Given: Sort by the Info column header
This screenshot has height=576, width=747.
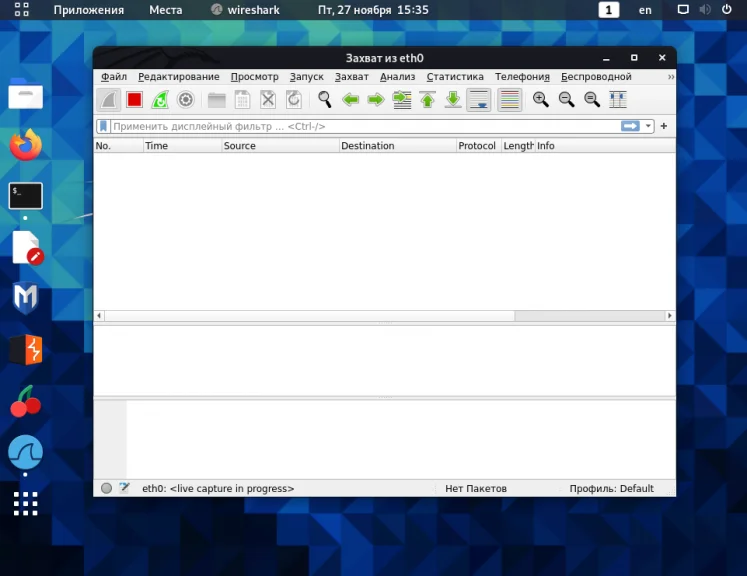Looking at the screenshot, I should [x=605, y=146].
